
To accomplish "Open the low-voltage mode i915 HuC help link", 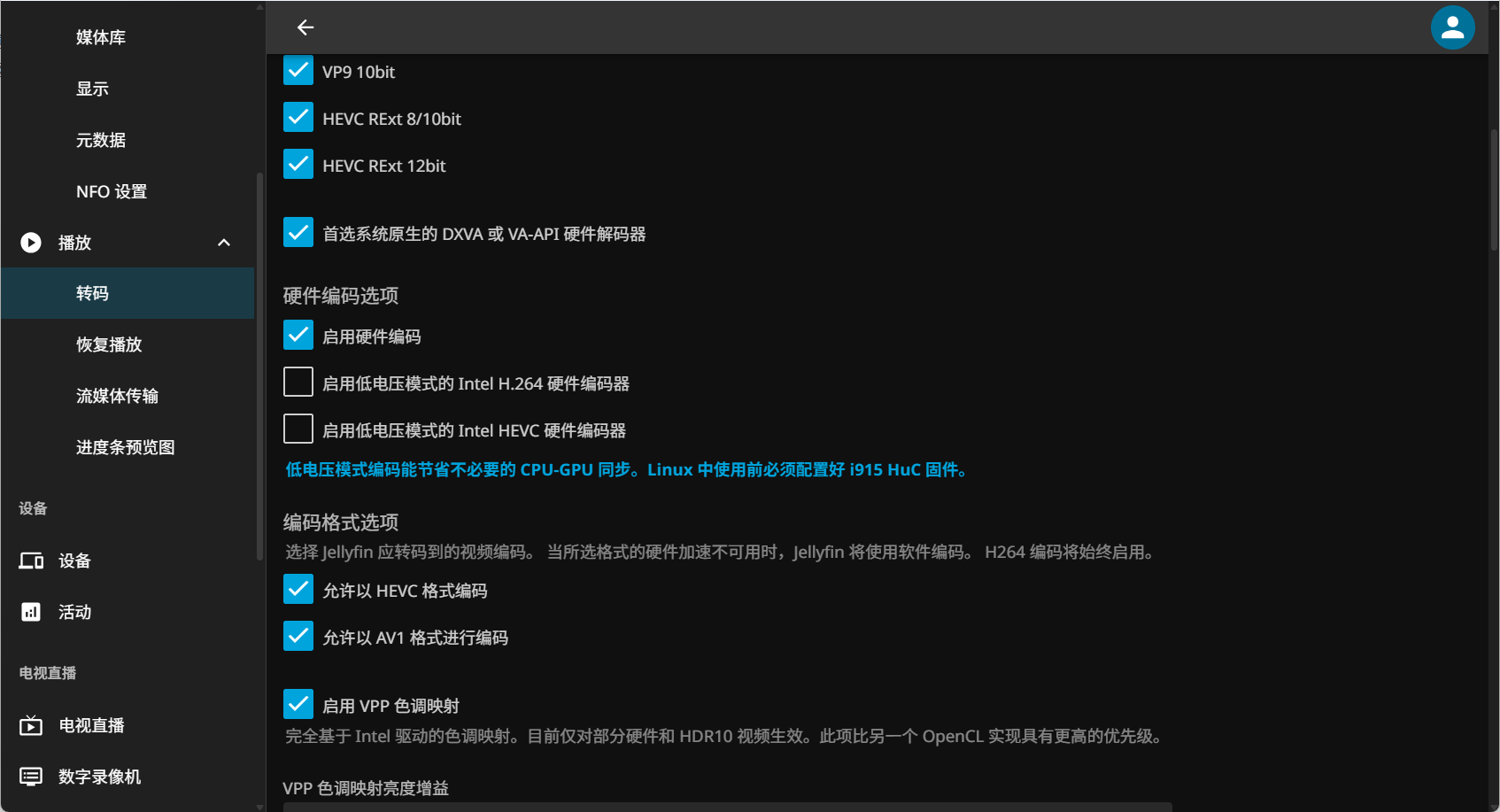I will 626,469.
